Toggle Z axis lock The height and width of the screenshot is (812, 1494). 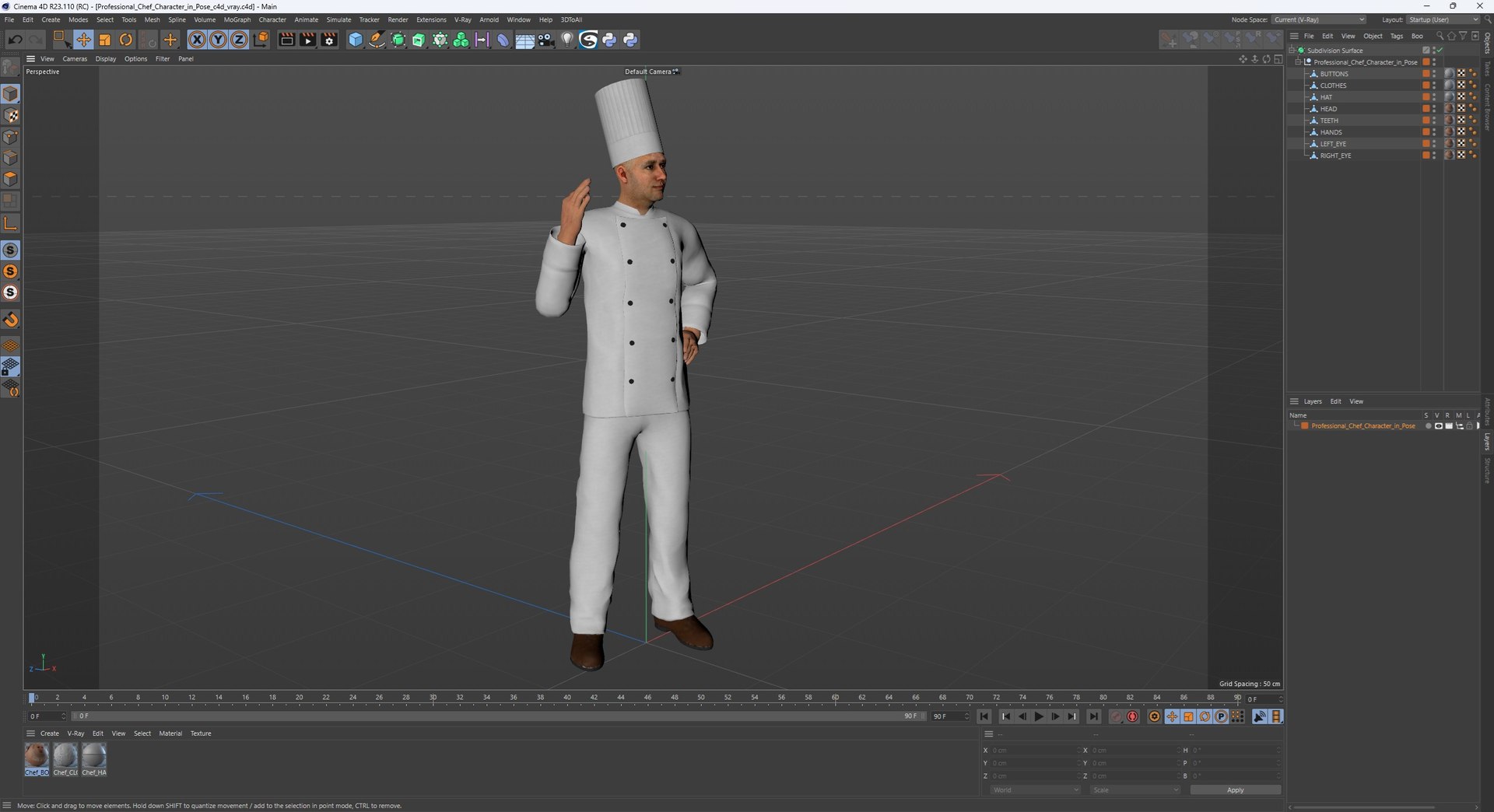click(x=240, y=40)
